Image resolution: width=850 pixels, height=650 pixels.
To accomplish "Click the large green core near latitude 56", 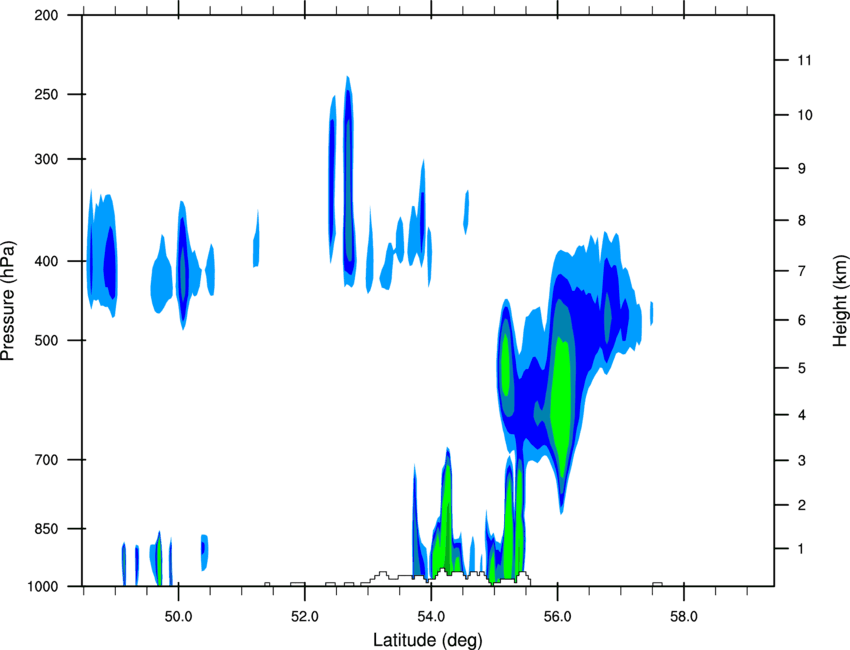I will click(562, 407).
